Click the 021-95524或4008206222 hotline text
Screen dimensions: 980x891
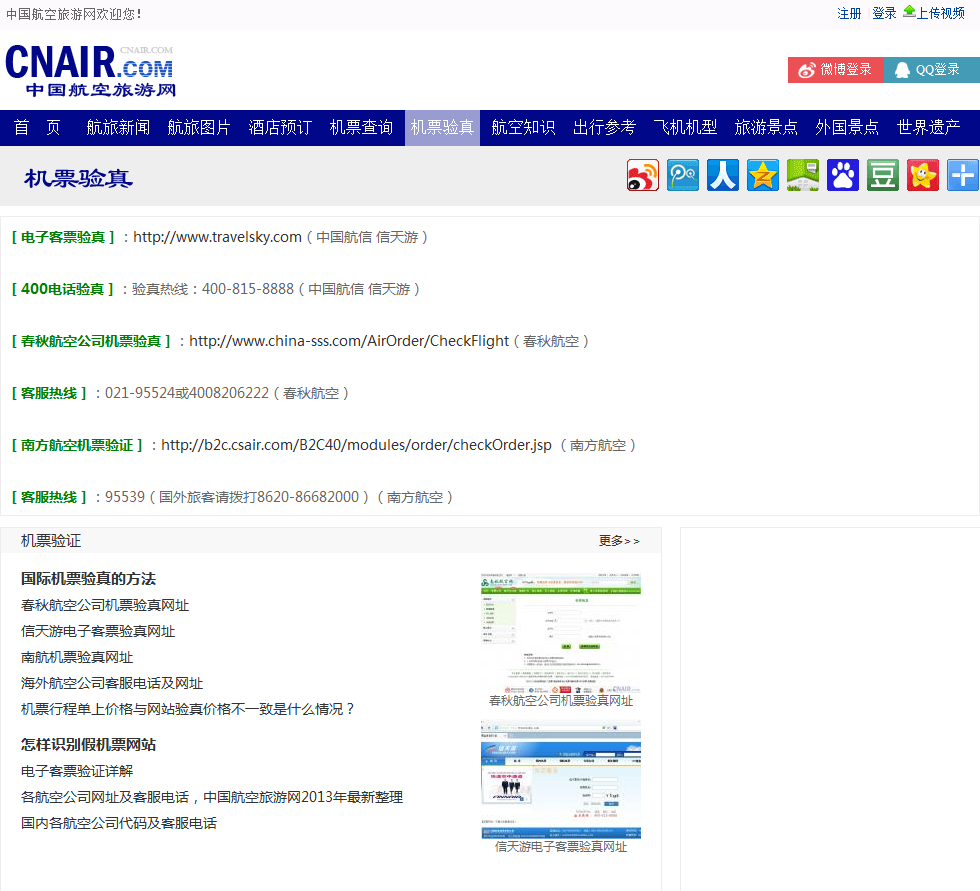click(x=187, y=393)
